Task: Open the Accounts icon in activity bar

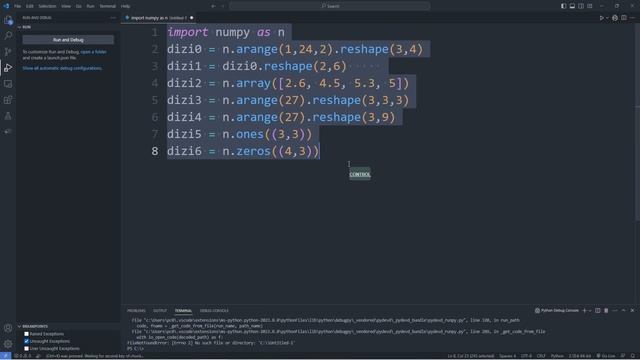Action: pos(8,328)
